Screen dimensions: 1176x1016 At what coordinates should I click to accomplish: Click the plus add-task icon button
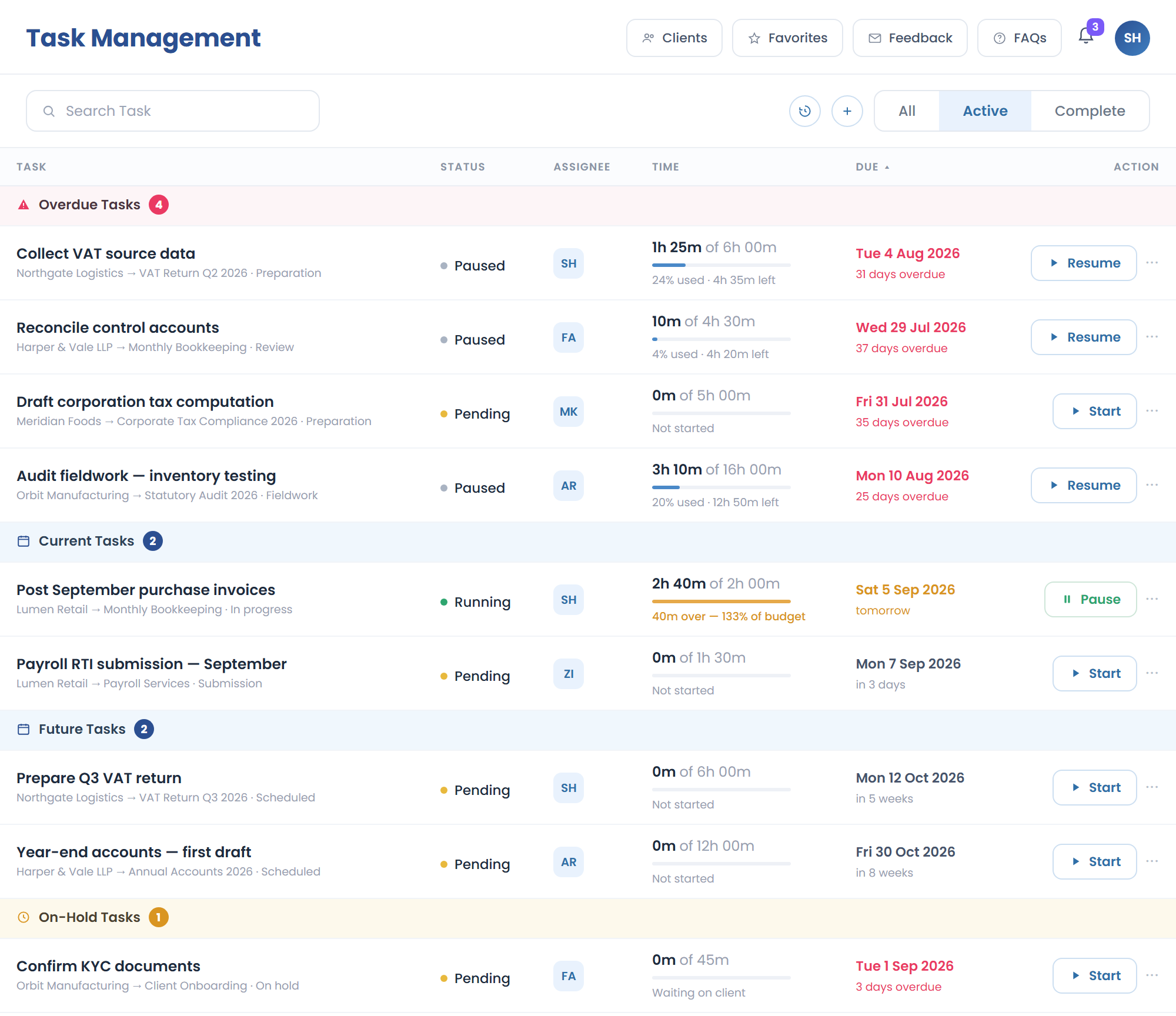point(847,111)
